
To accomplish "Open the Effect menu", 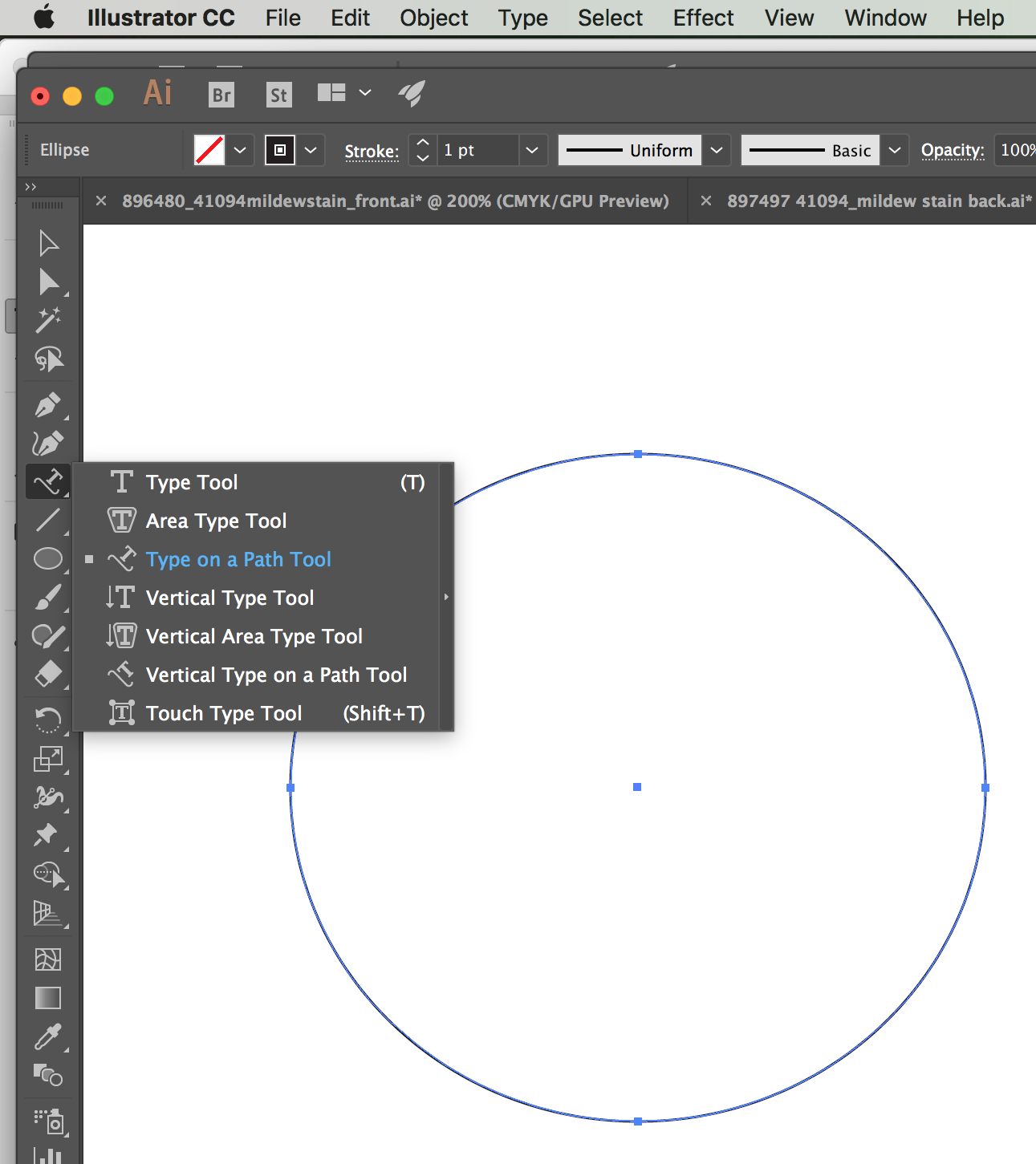I will pos(704,18).
